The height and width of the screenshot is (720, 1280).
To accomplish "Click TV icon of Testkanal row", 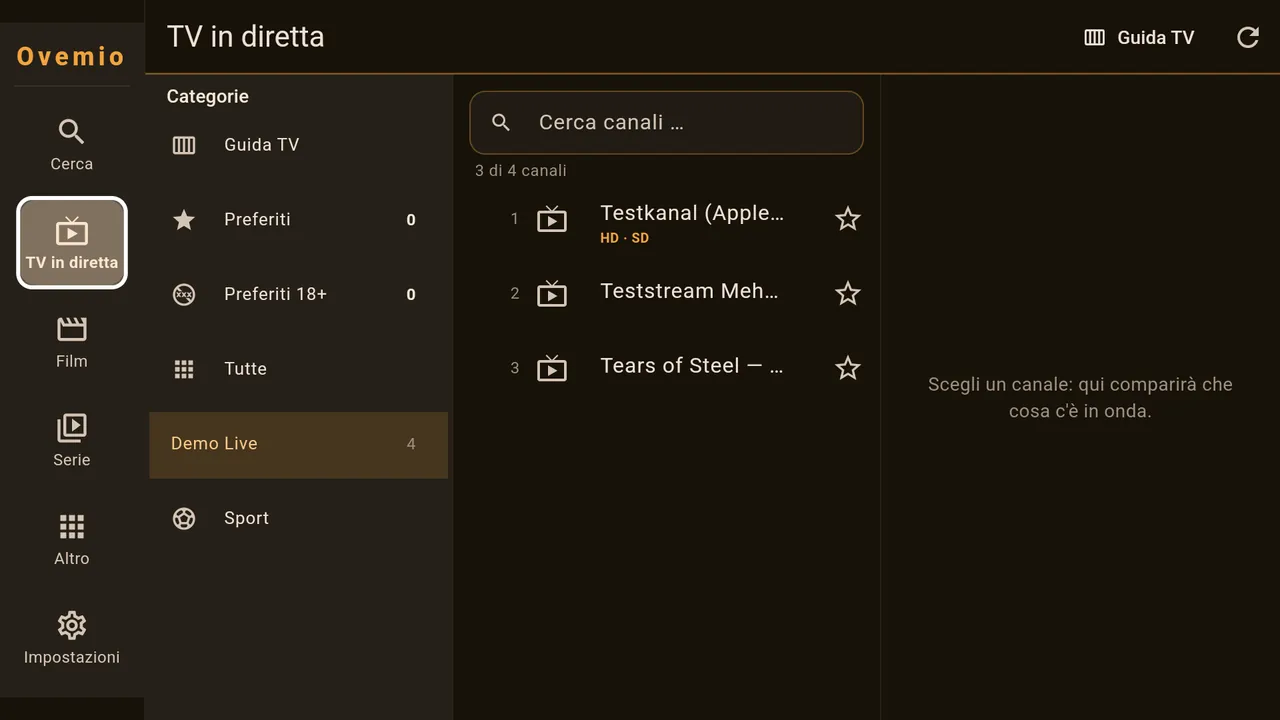I will [x=552, y=219].
